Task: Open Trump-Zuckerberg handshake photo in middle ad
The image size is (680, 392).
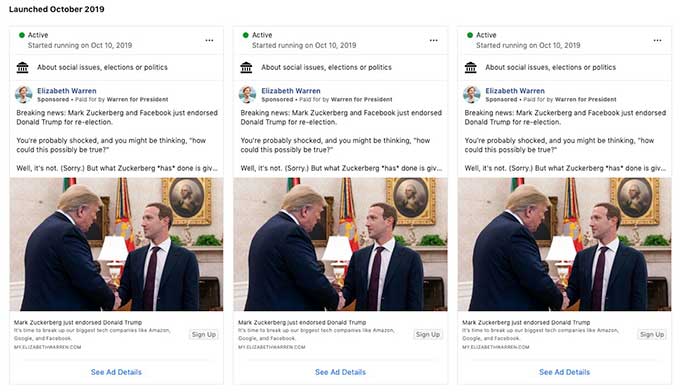Action: click(340, 244)
